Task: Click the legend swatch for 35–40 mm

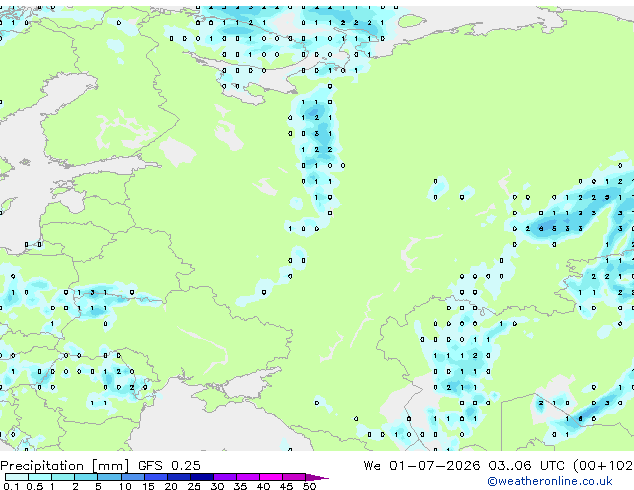Action: [248, 477]
